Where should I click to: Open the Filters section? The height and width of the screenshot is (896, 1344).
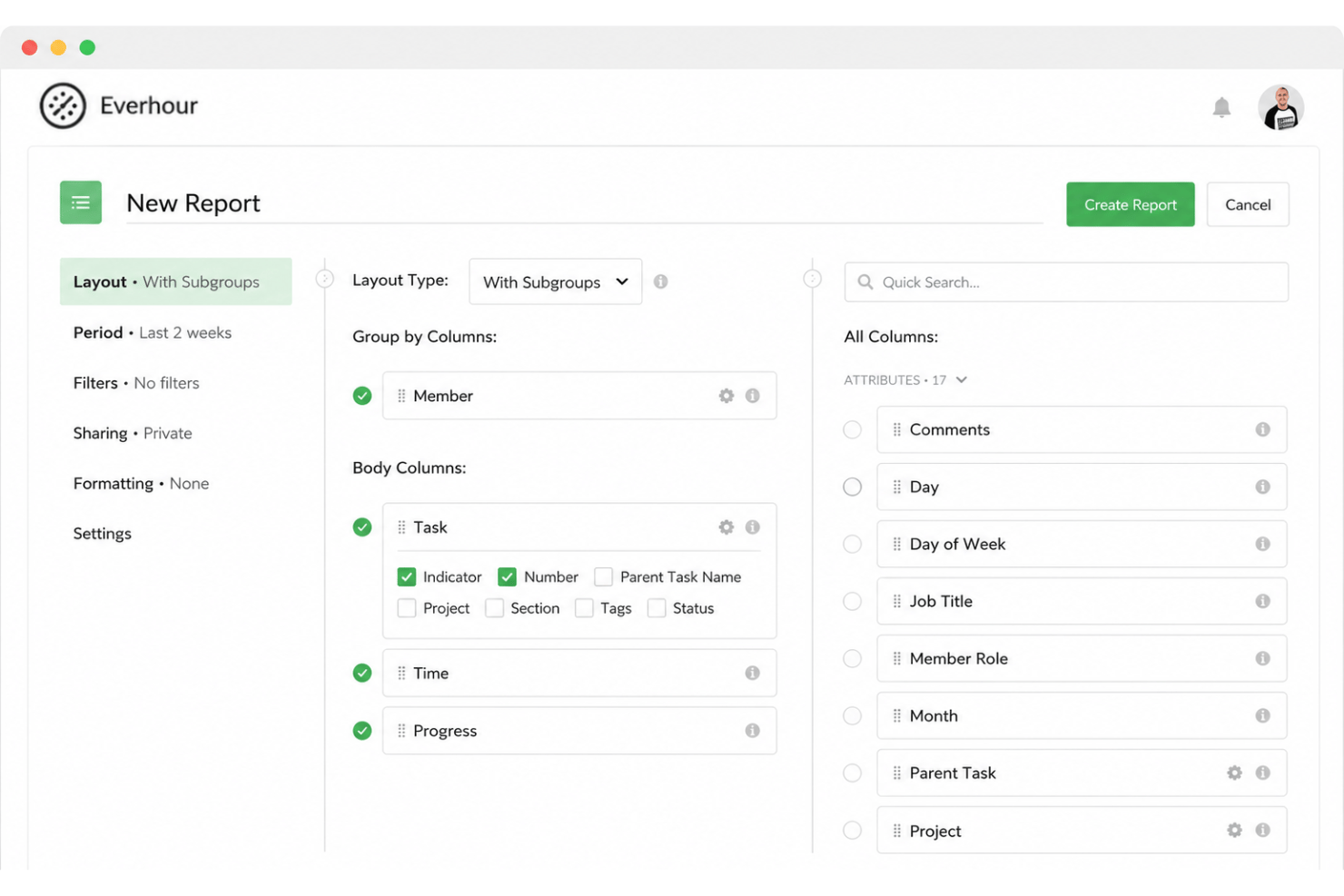click(136, 383)
